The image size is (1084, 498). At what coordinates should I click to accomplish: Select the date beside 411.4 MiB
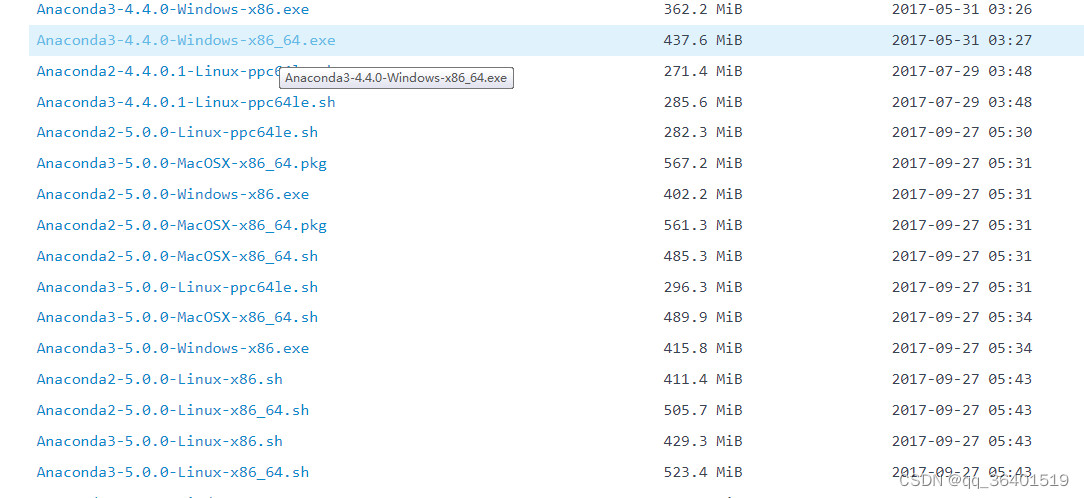click(x=962, y=379)
